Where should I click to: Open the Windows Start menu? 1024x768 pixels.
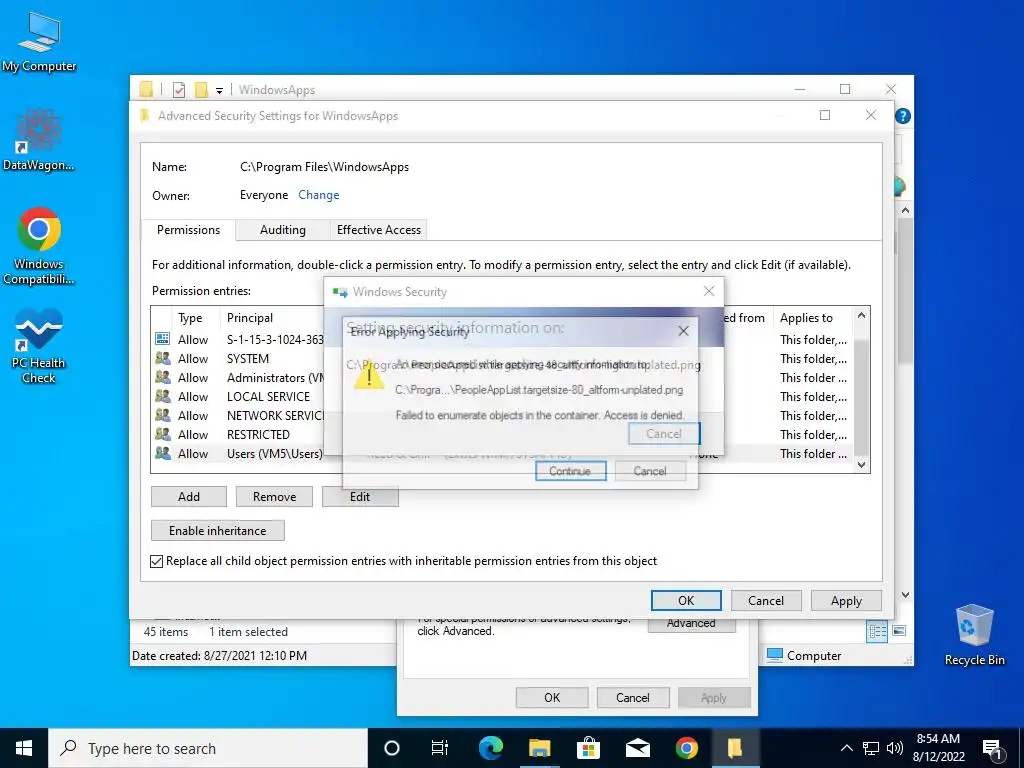pos(24,748)
